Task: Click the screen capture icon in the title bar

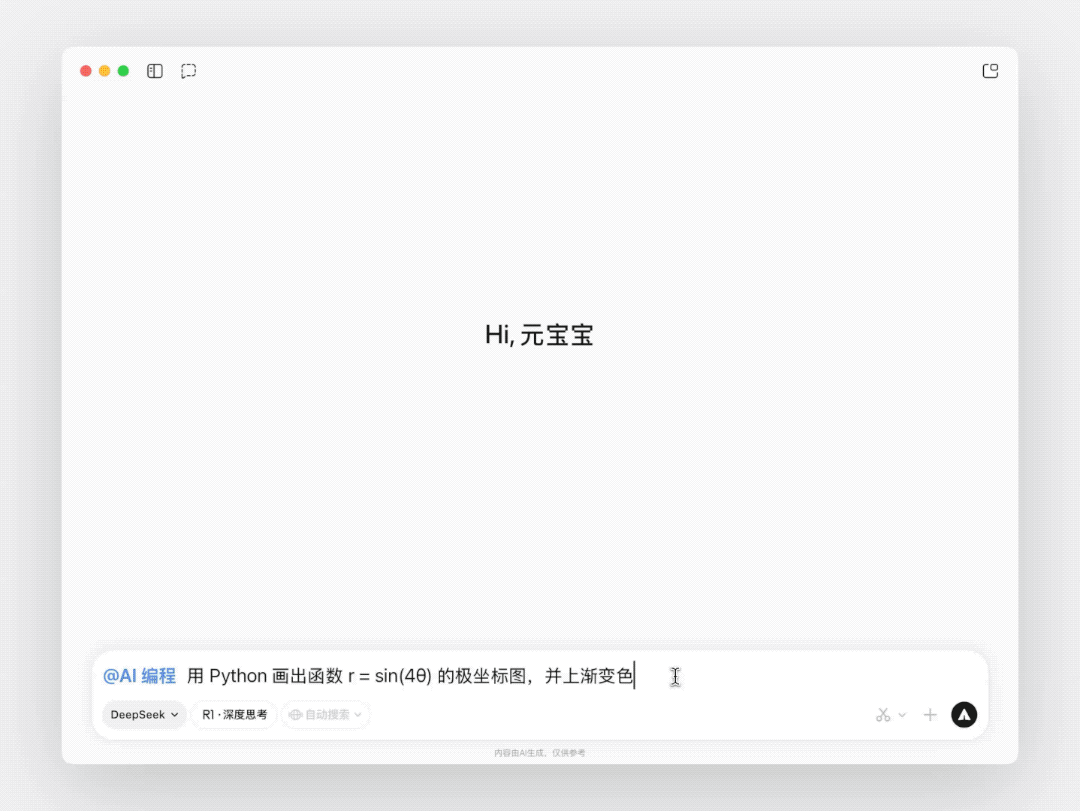Action: coord(189,71)
